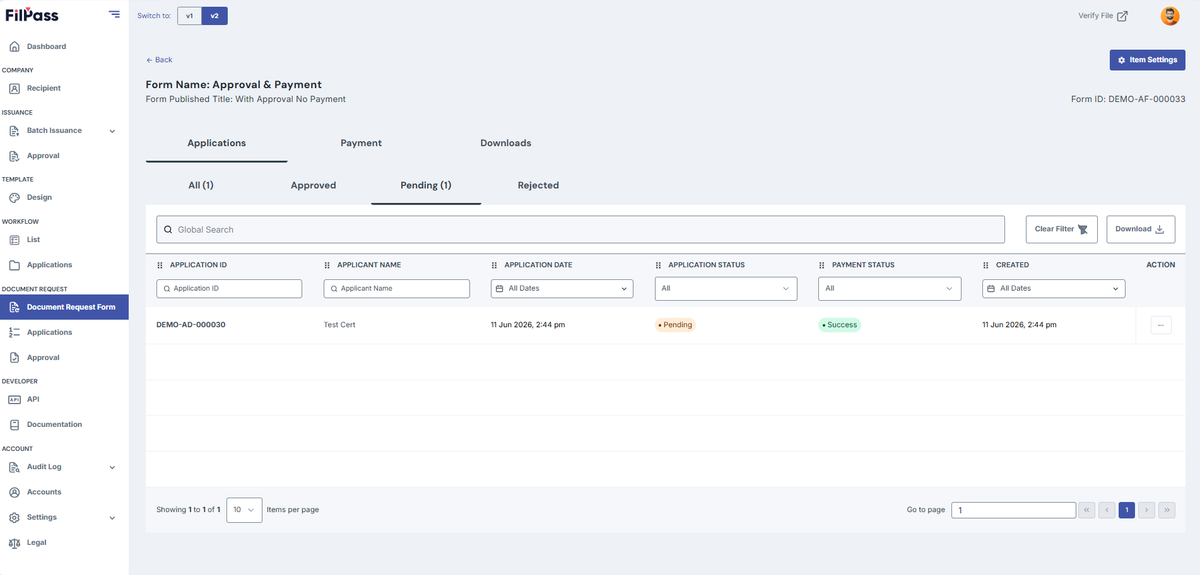Focus the Go to page field
The height and width of the screenshot is (575, 1200).
(x=1013, y=510)
